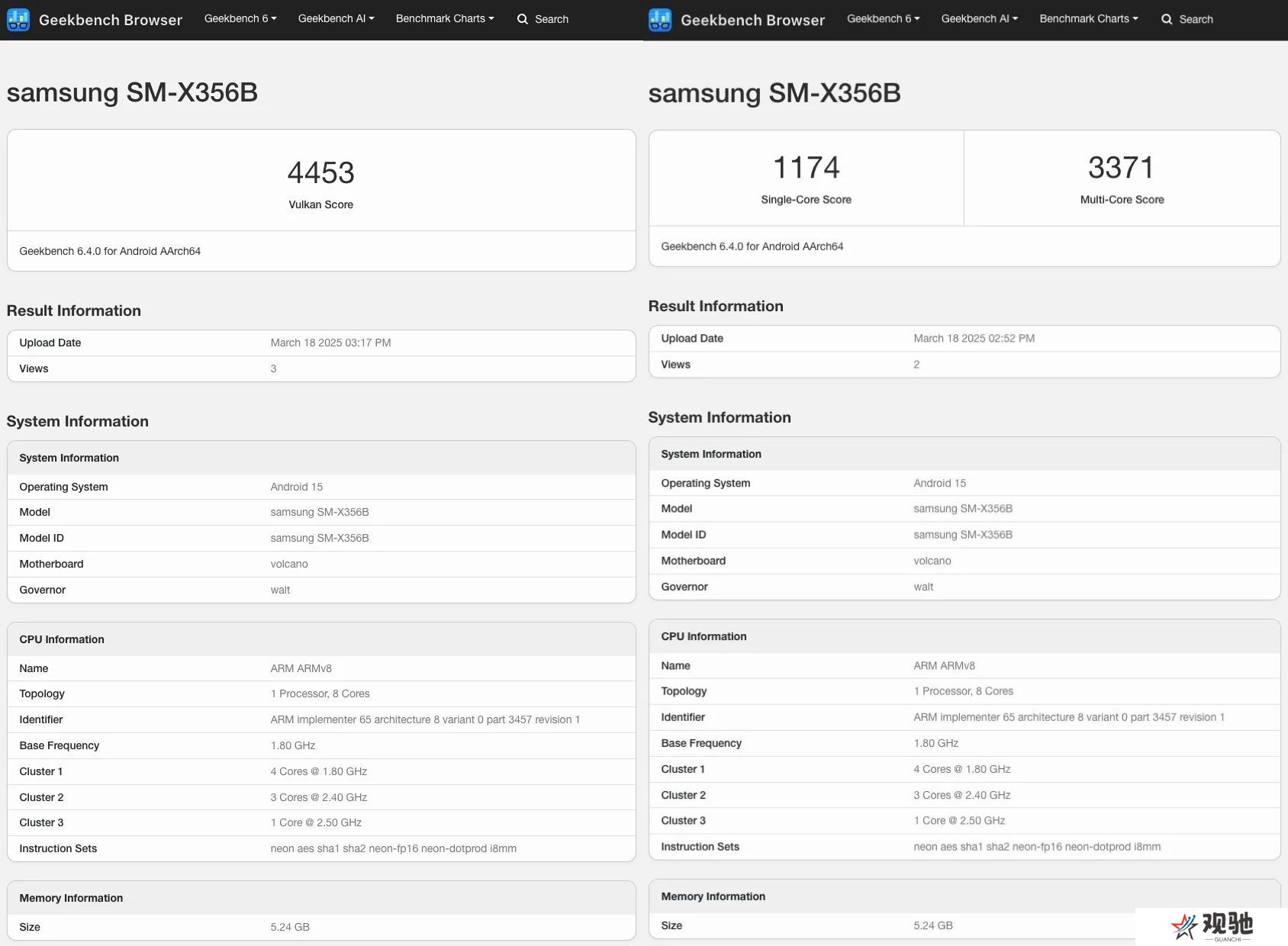Click Instruction Sets value in right page
The width and height of the screenshot is (1288, 946).
(x=1037, y=847)
